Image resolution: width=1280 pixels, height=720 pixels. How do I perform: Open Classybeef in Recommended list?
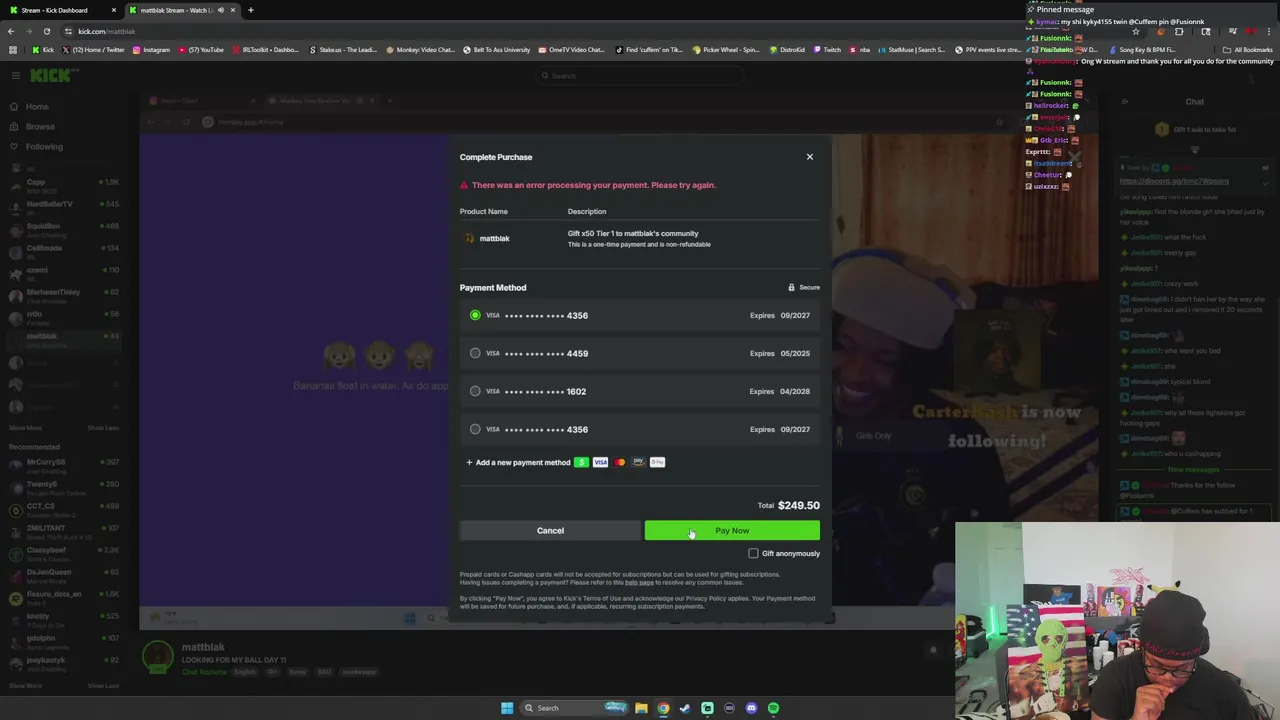pyautogui.click(x=64, y=553)
